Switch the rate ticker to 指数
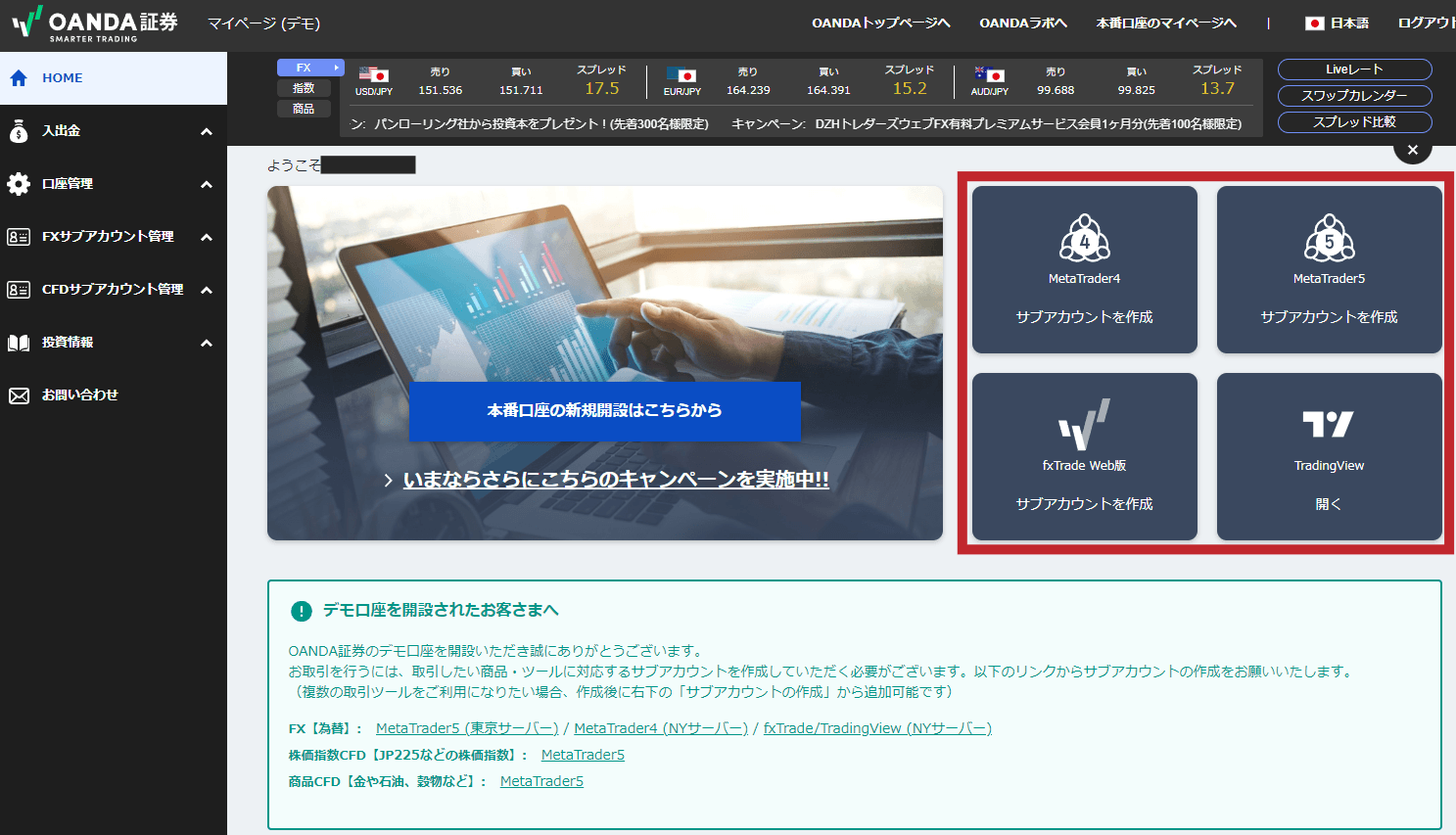Screen dimensions: 1456x835 pyautogui.click(x=304, y=87)
